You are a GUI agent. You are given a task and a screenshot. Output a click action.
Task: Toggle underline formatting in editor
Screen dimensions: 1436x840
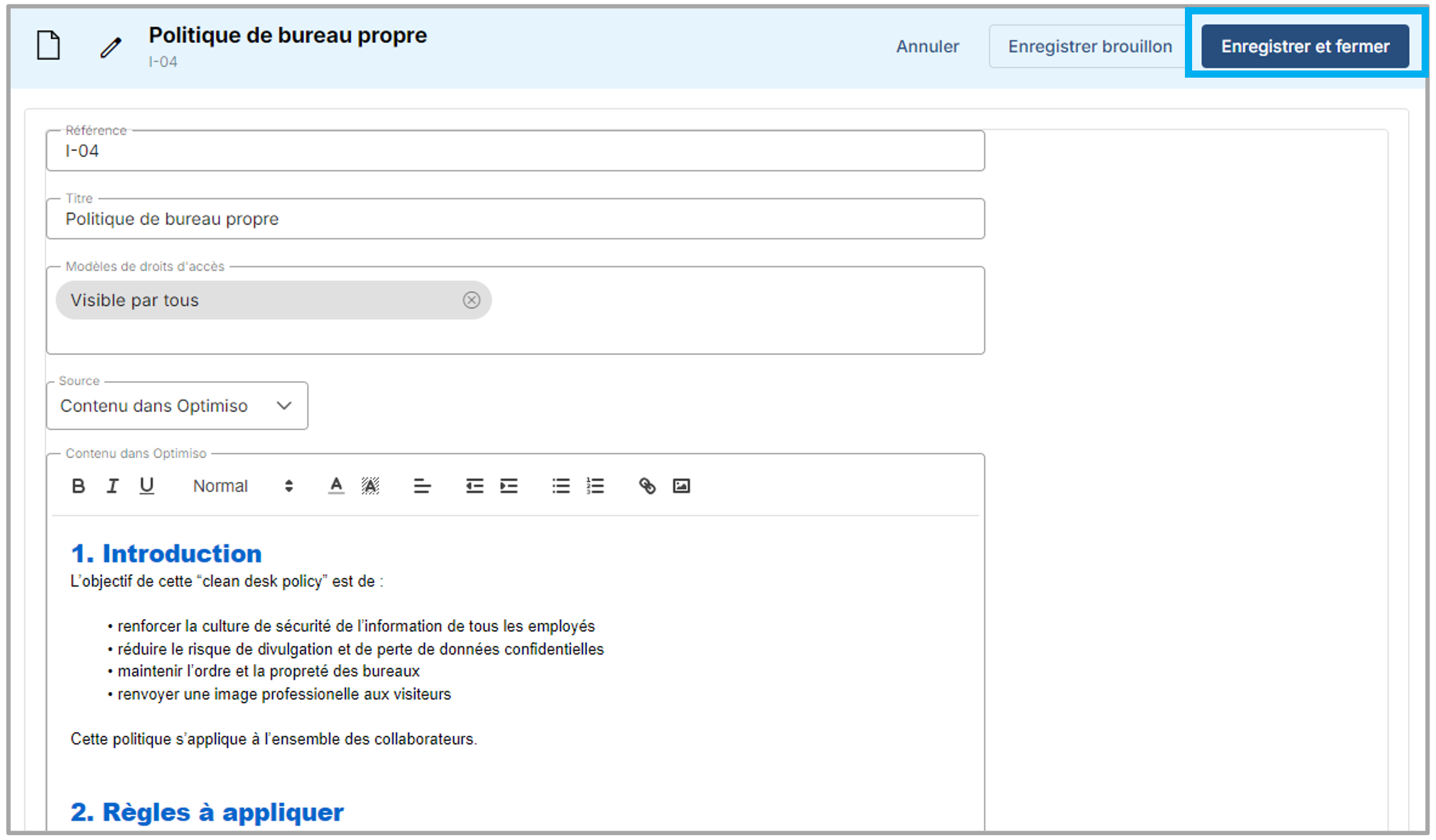(x=147, y=486)
